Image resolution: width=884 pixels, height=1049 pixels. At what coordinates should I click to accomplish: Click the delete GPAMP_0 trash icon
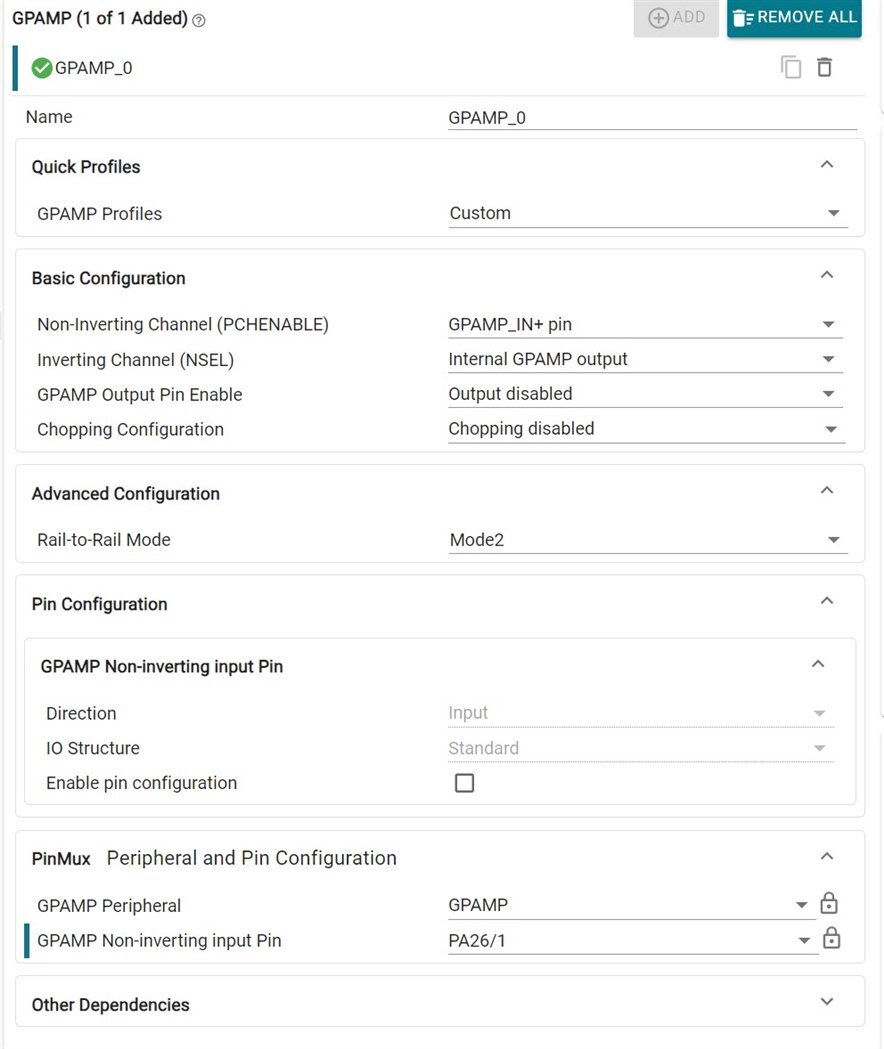(824, 68)
